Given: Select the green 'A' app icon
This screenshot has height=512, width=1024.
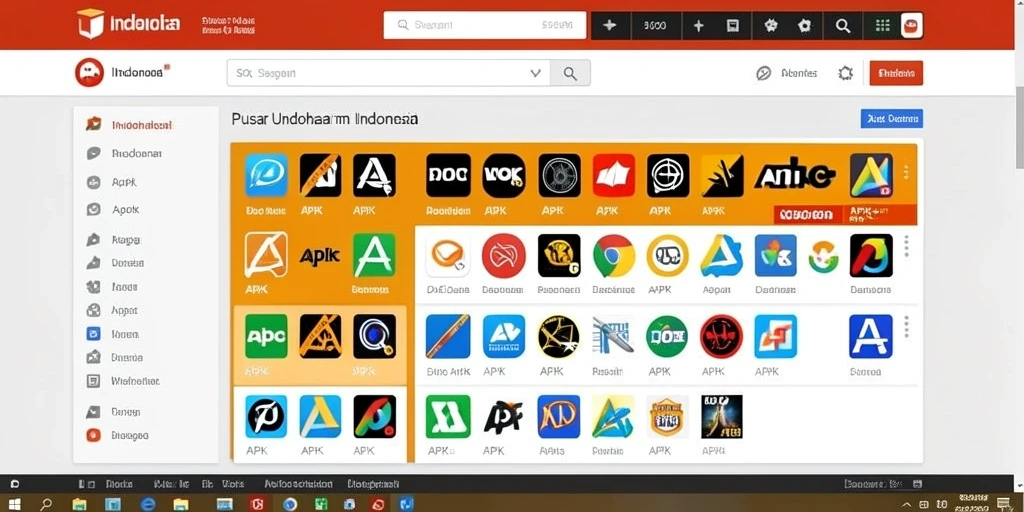Looking at the screenshot, I should pyautogui.click(x=374, y=255).
